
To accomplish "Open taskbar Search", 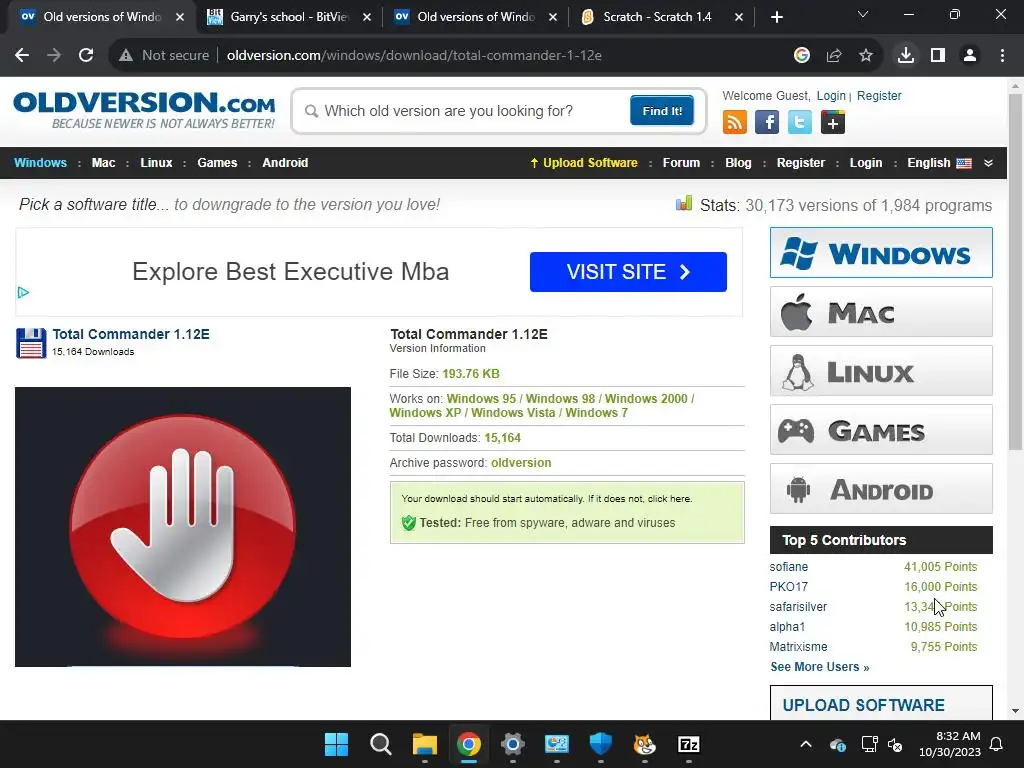I will [381, 744].
